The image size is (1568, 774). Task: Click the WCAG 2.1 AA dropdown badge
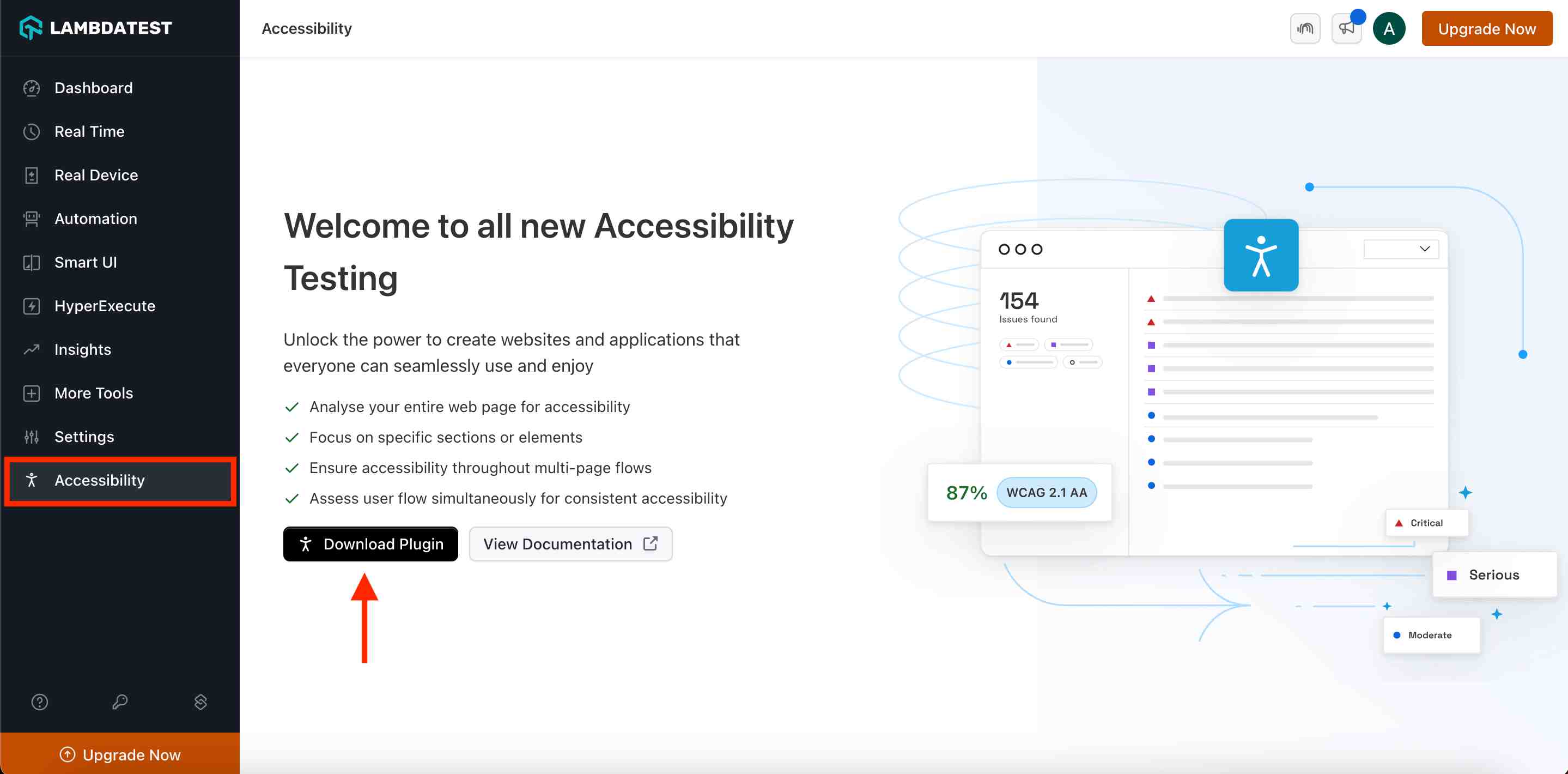pyautogui.click(x=1047, y=492)
